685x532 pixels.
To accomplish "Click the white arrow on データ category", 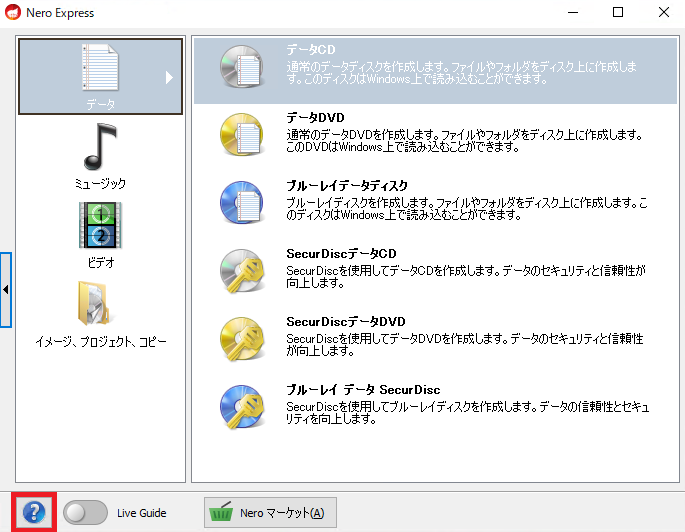I will [x=170, y=77].
